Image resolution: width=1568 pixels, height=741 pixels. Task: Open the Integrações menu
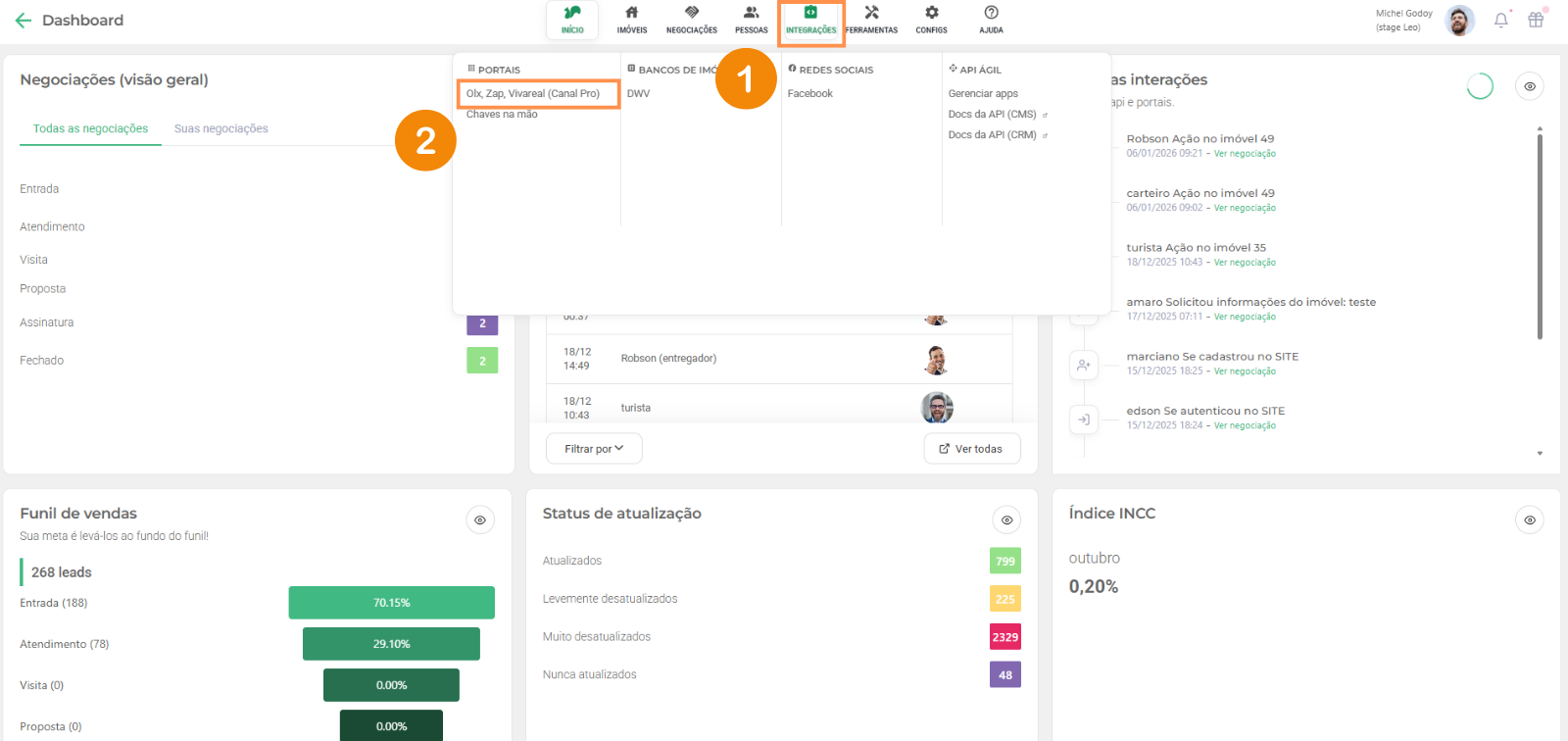[x=810, y=20]
